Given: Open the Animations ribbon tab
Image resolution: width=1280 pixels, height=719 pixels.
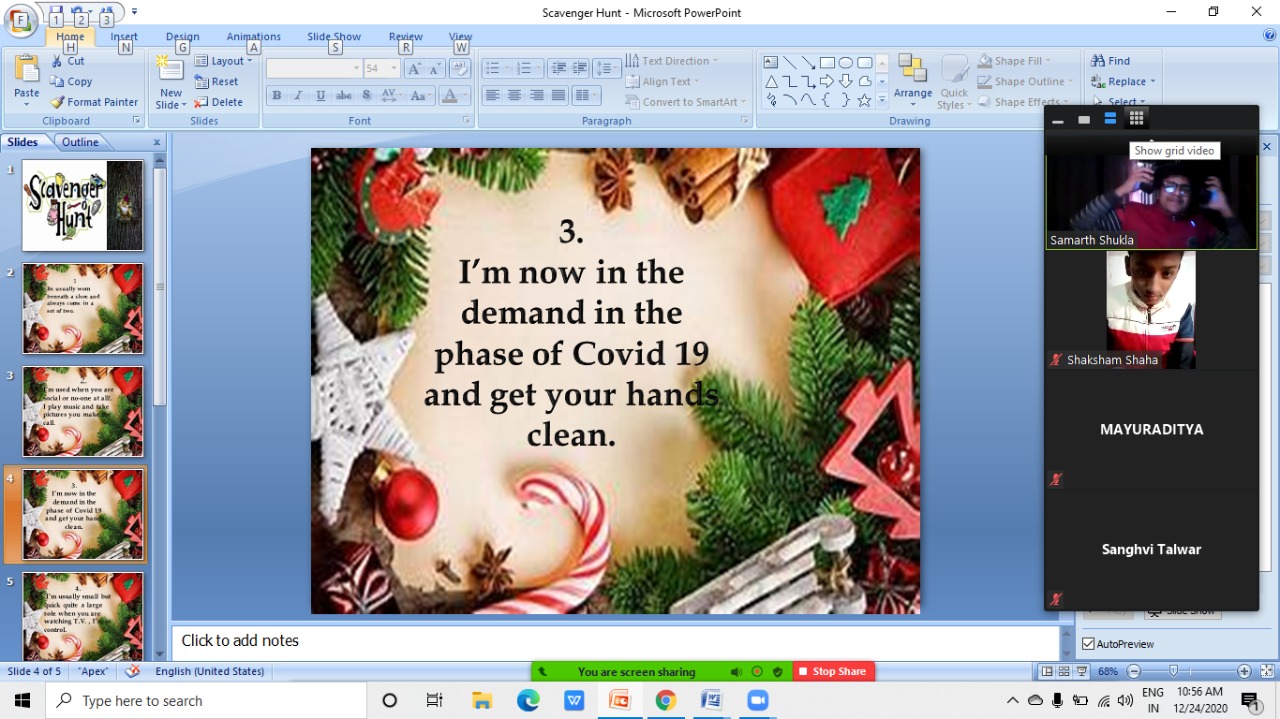Looking at the screenshot, I should point(253,37).
